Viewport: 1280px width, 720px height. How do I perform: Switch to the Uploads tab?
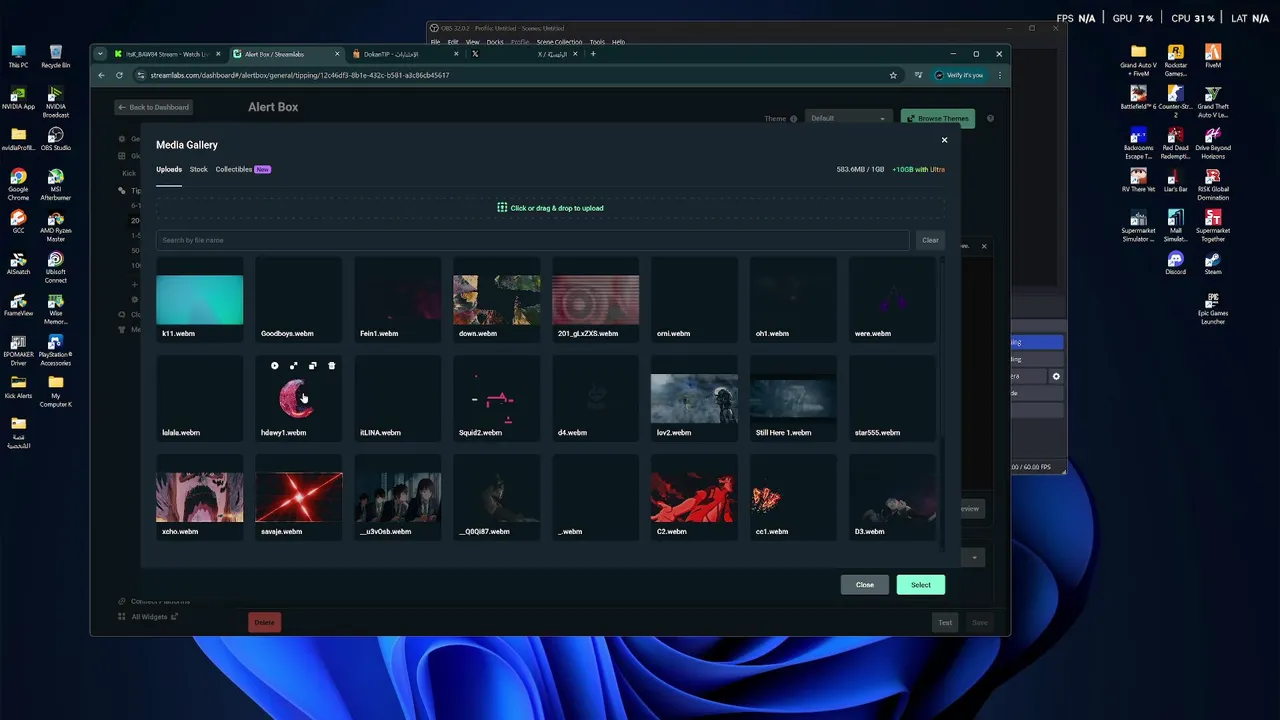pyautogui.click(x=169, y=169)
